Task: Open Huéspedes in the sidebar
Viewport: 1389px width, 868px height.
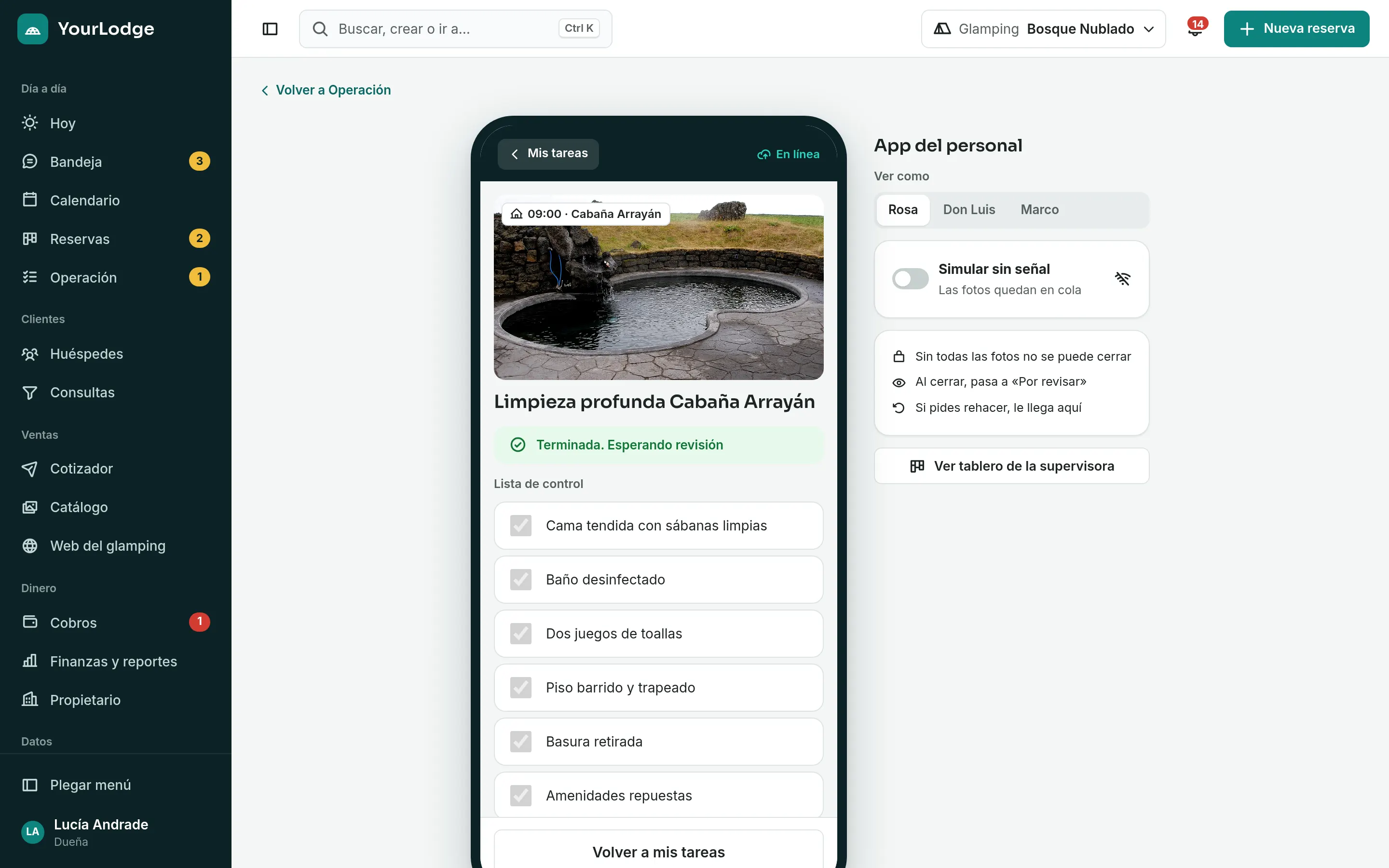Action: (115, 353)
